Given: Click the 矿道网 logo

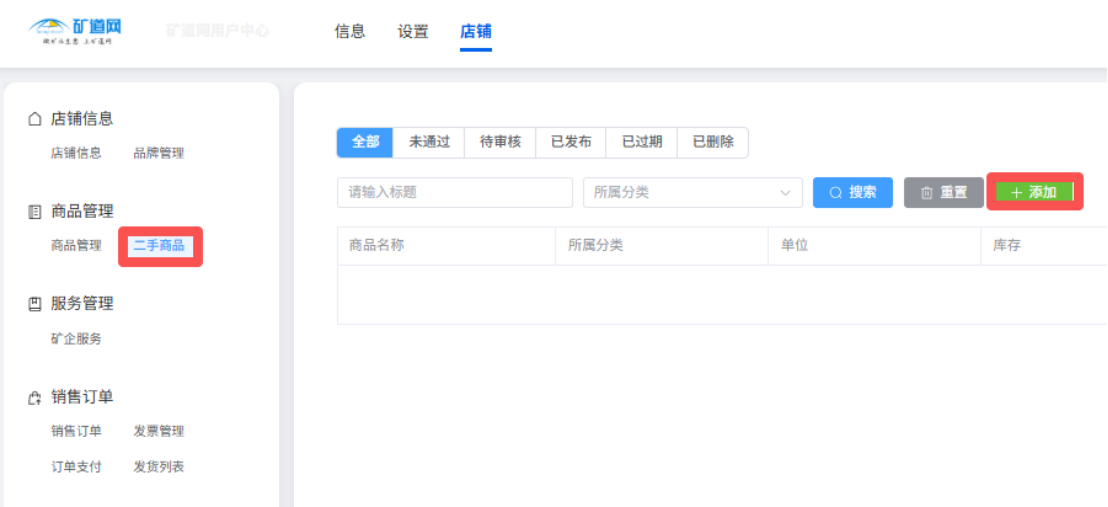Looking at the screenshot, I should coord(76,30).
